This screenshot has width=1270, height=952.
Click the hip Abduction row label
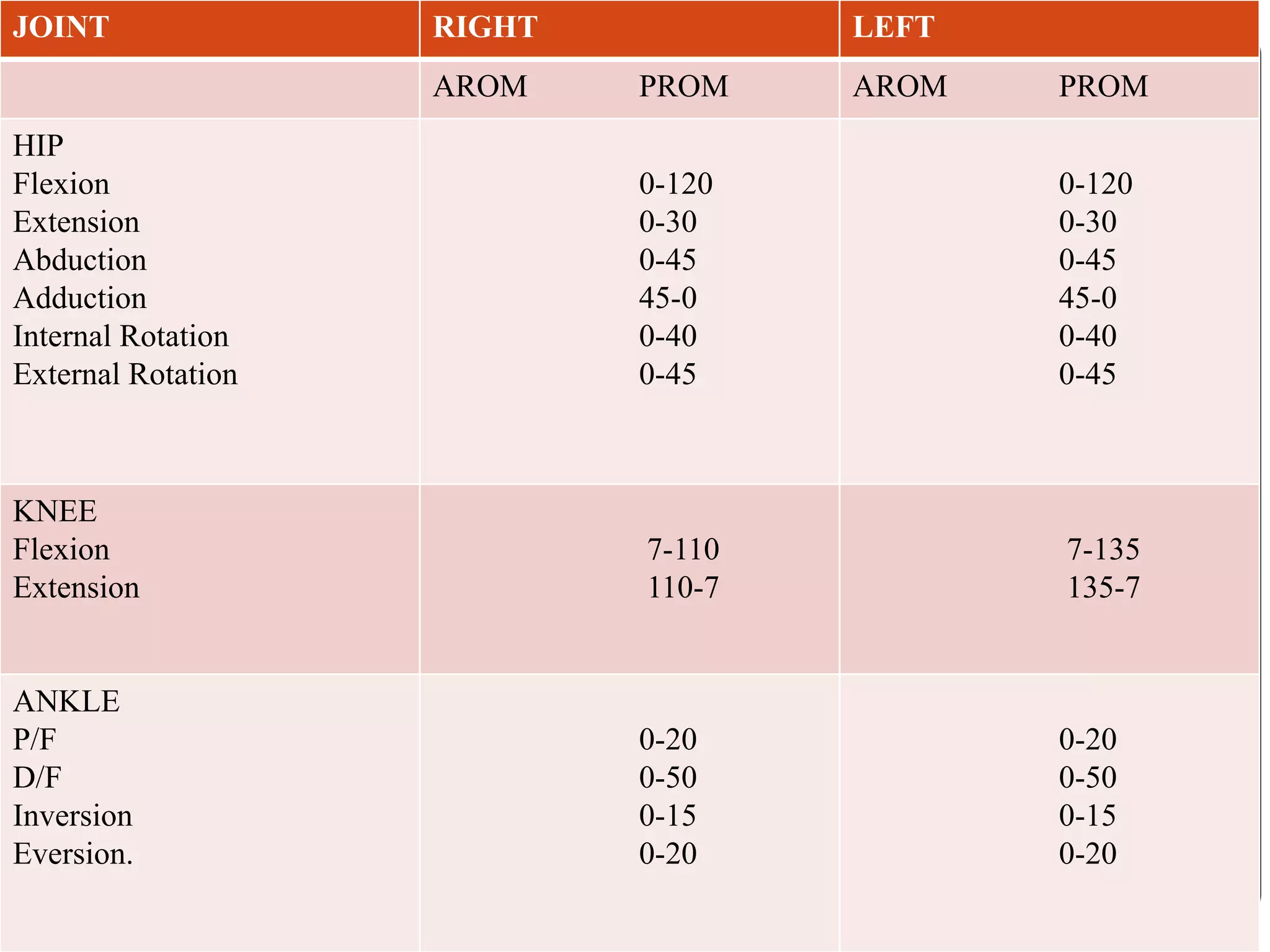click(x=80, y=260)
